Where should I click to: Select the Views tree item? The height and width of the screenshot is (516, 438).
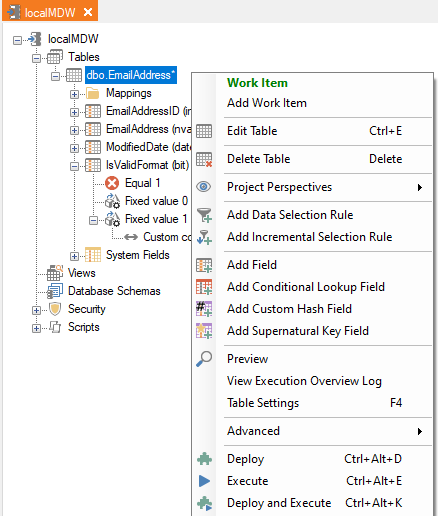coord(82,273)
